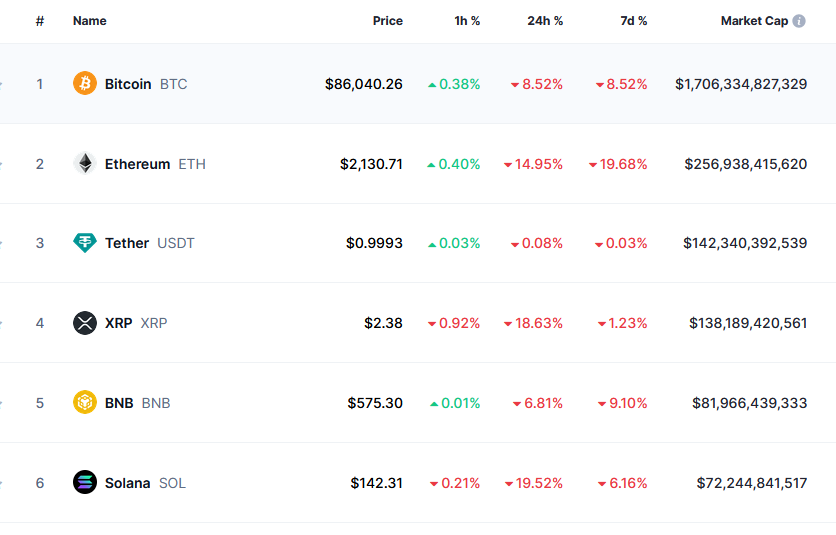
Task: Sort by the # rank column header
Action: (x=40, y=21)
